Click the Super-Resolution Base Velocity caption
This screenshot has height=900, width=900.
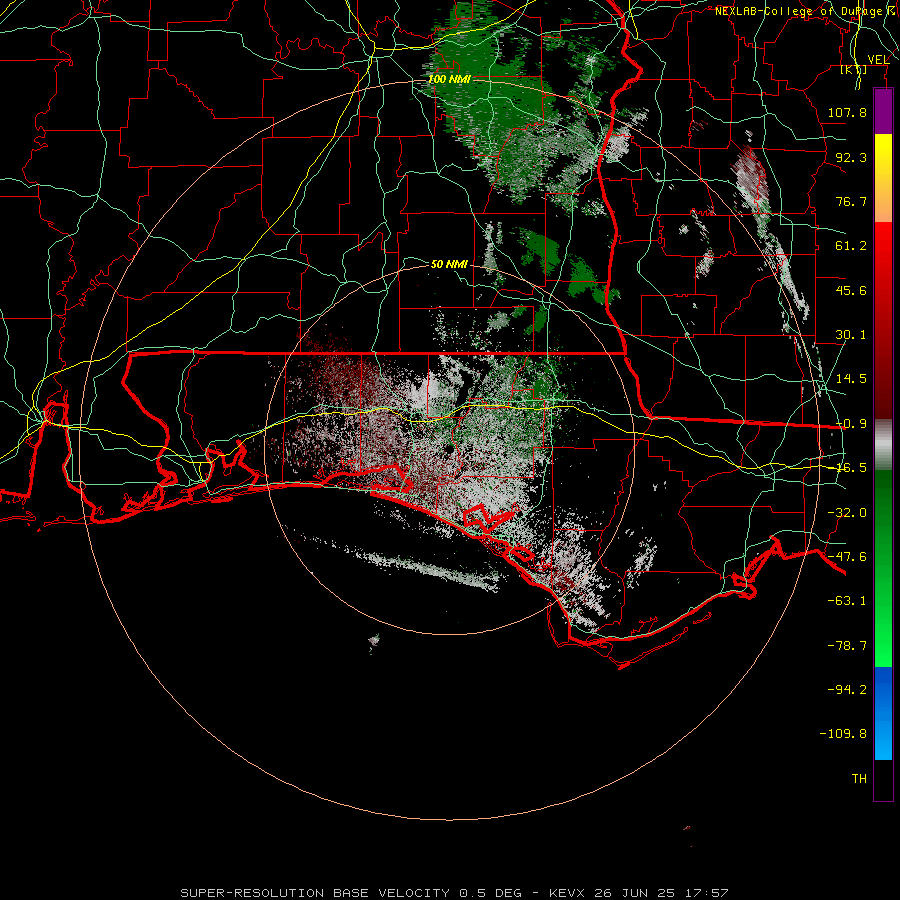click(454, 893)
